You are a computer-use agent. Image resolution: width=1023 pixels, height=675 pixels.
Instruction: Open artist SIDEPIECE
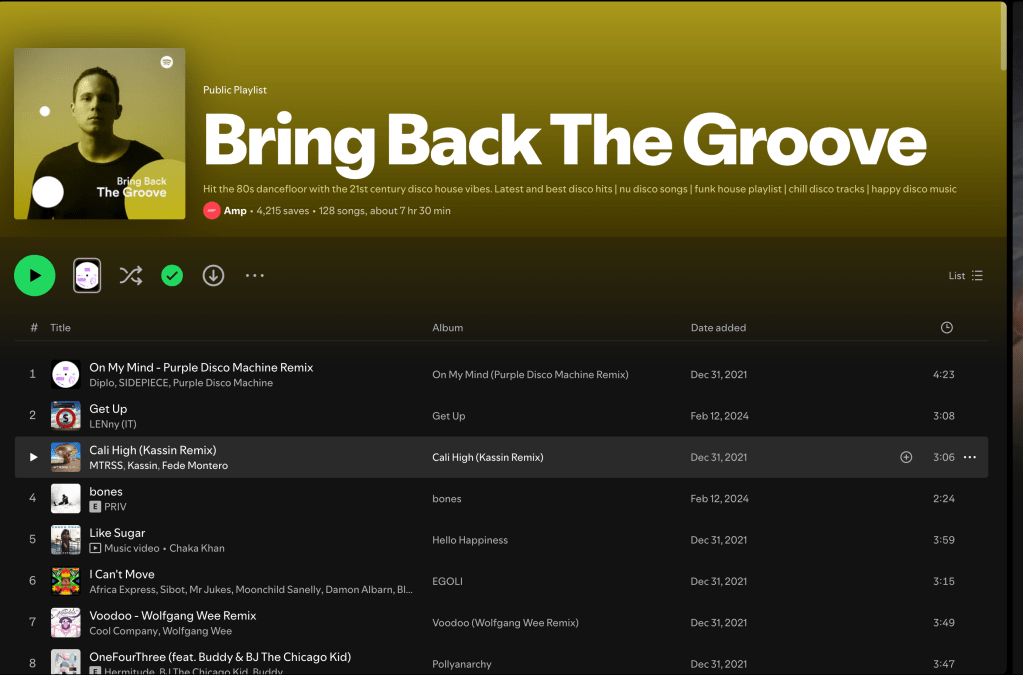[x=144, y=383]
